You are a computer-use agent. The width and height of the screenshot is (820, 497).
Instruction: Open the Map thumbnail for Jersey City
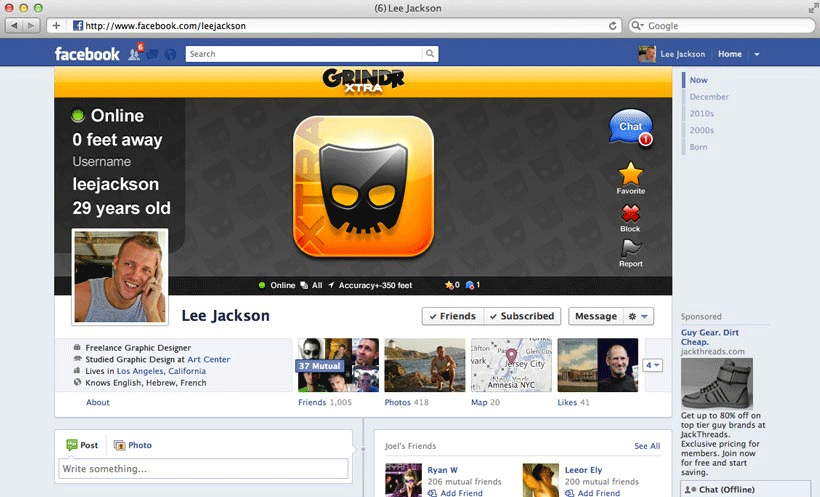pos(510,364)
